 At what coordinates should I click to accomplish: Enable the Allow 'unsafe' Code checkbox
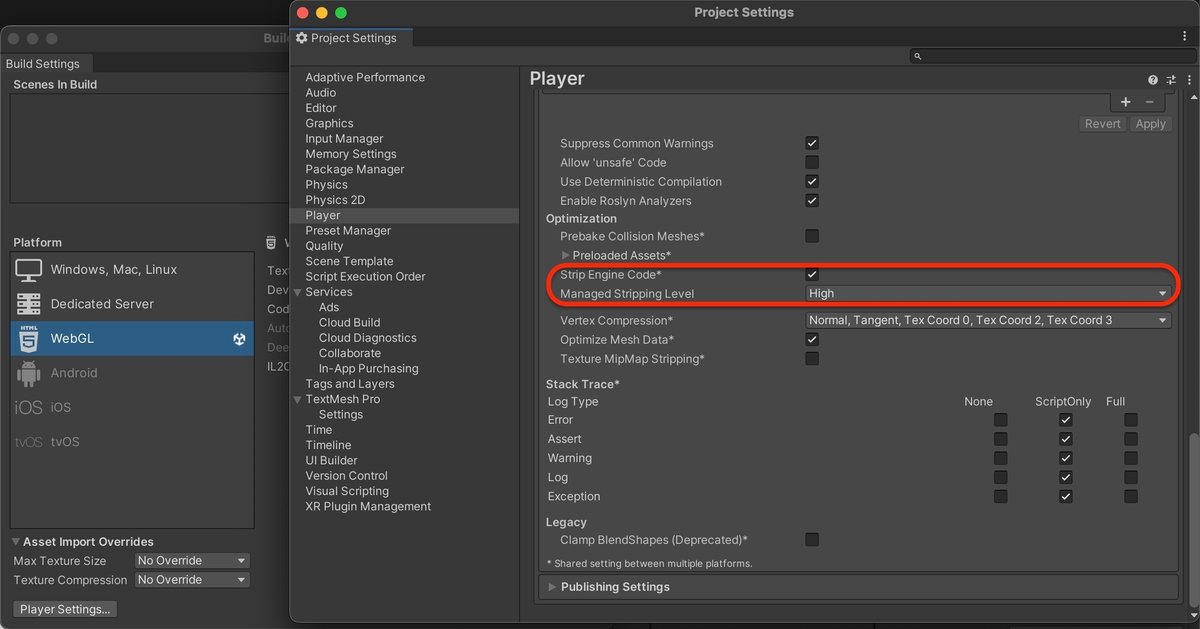(812, 162)
